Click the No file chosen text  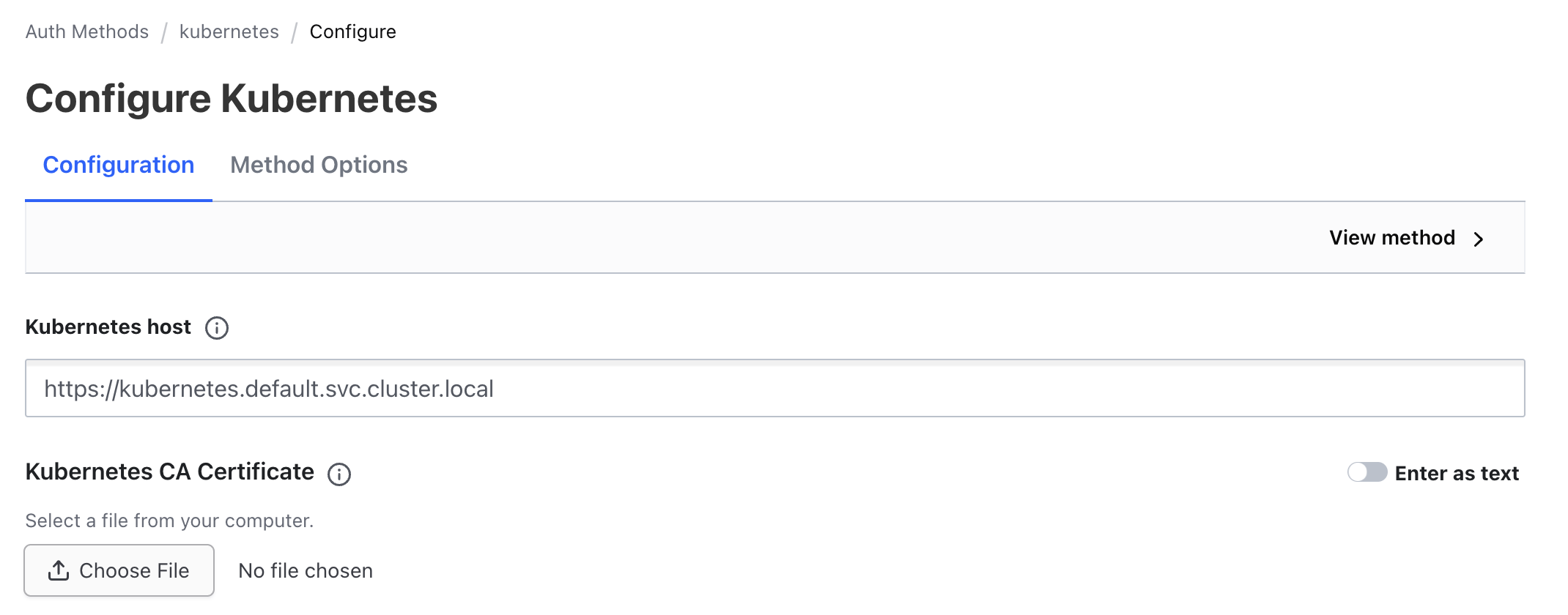tap(306, 571)
